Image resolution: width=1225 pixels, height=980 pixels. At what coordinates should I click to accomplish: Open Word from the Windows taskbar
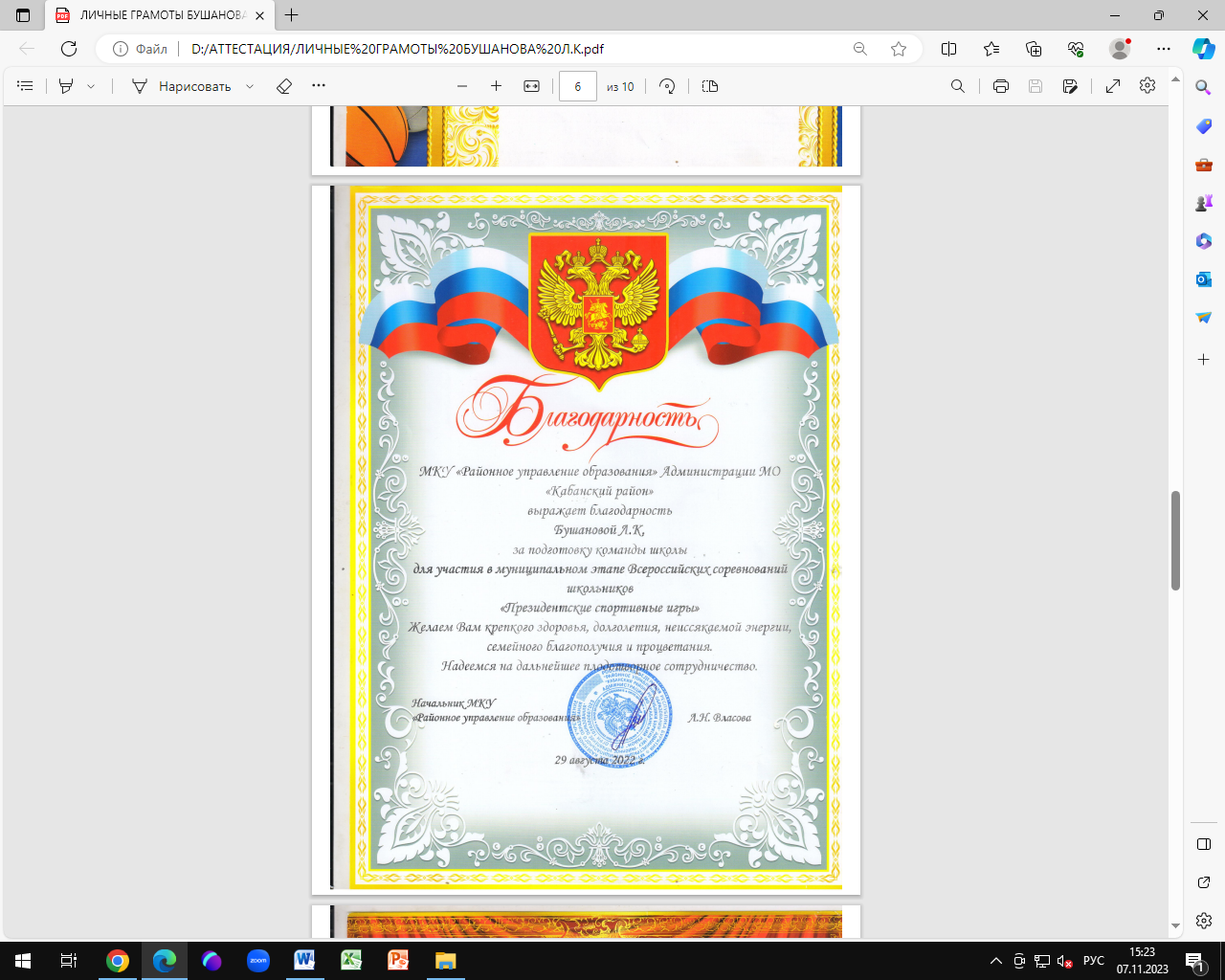pyautogui.click(x=304, y=960)
